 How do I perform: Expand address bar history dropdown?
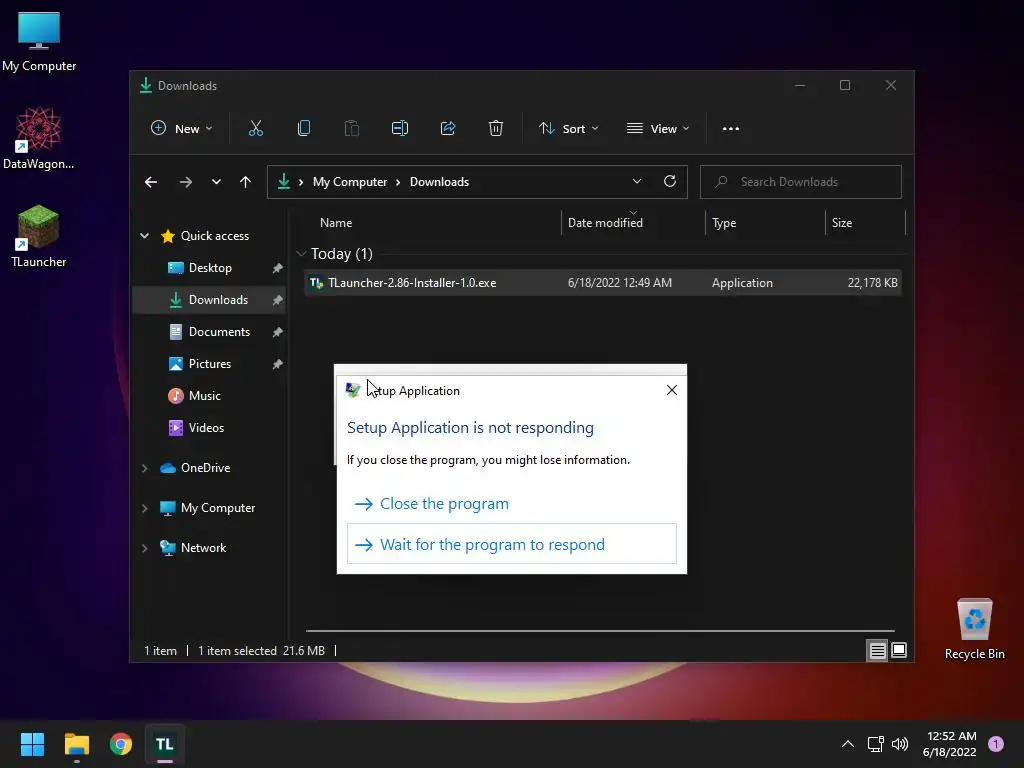(637, 182)
